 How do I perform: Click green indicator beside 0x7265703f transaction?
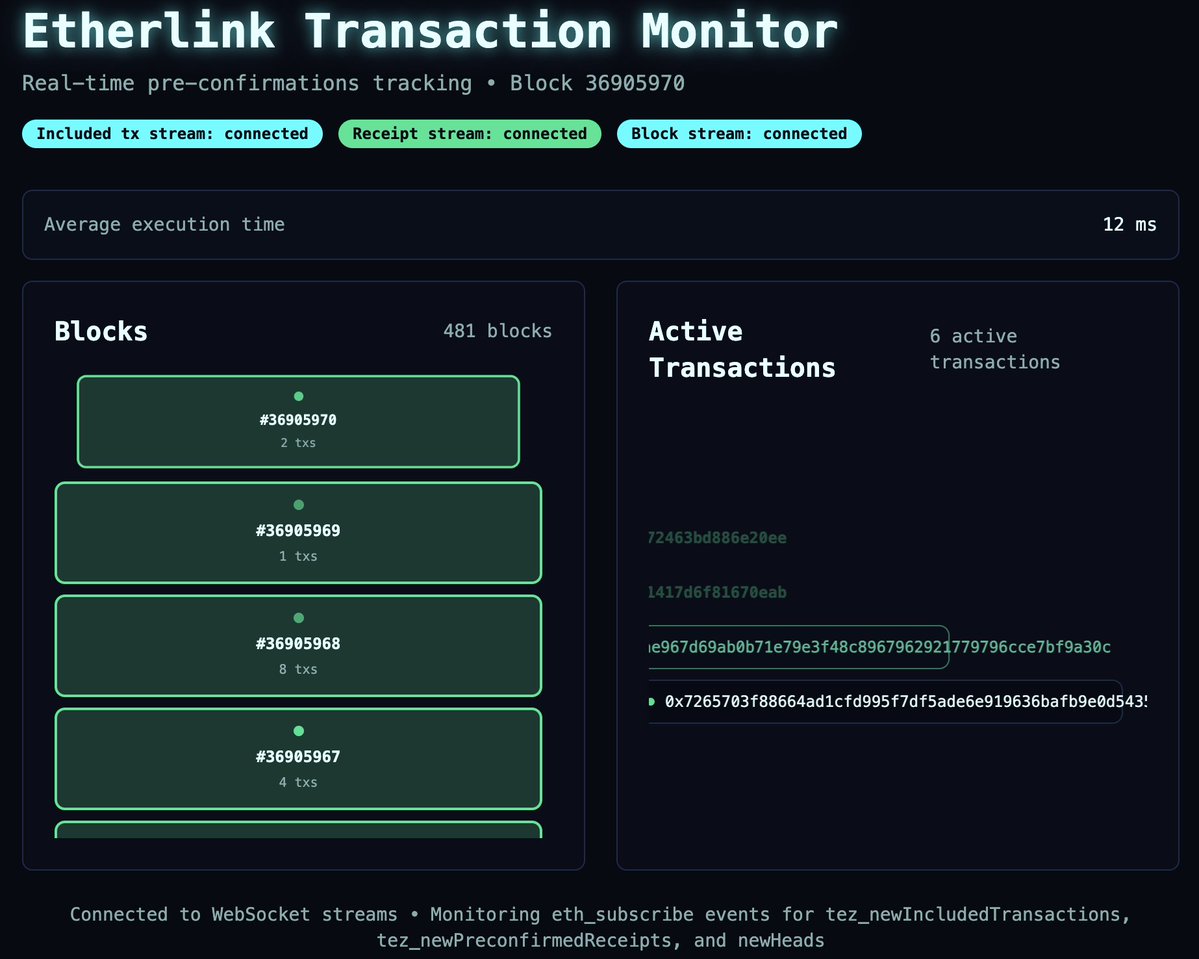(651, 701)
